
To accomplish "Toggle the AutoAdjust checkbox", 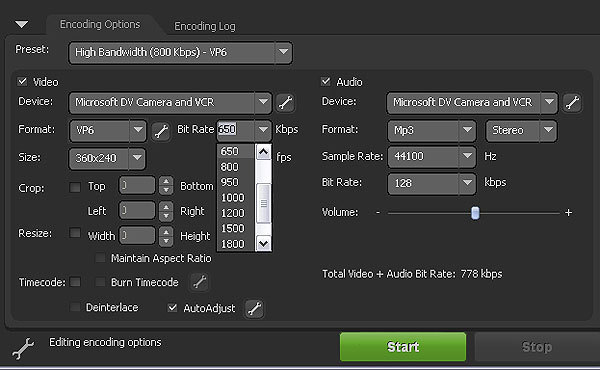I will pyautogui.click(x=173, y=308).
